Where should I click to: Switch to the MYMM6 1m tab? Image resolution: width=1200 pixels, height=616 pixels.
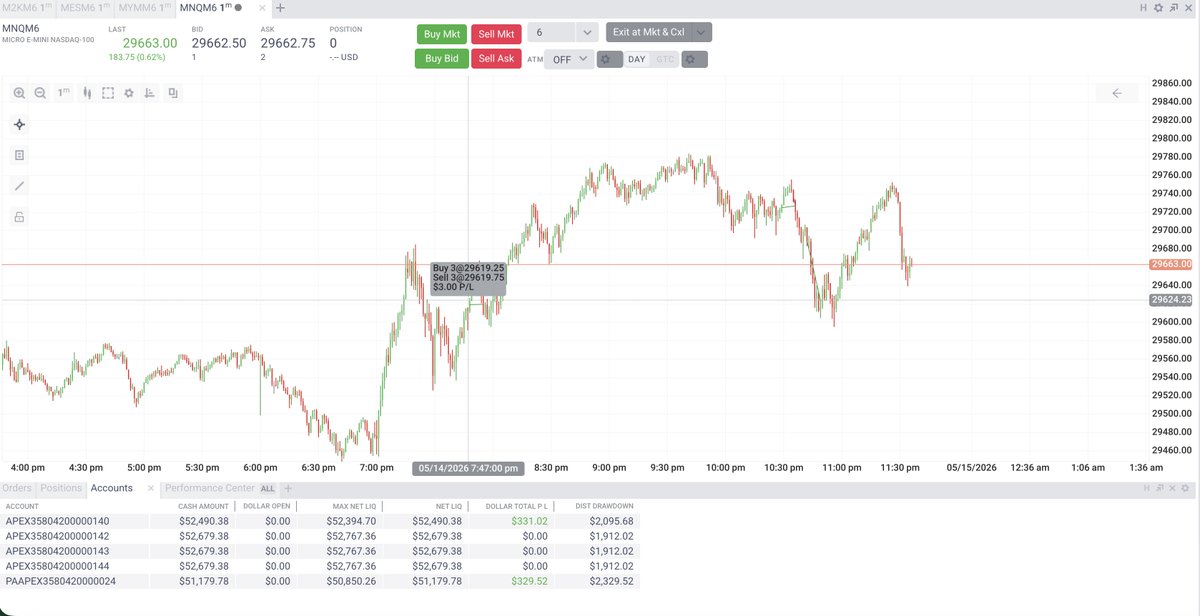pos(144,7)
